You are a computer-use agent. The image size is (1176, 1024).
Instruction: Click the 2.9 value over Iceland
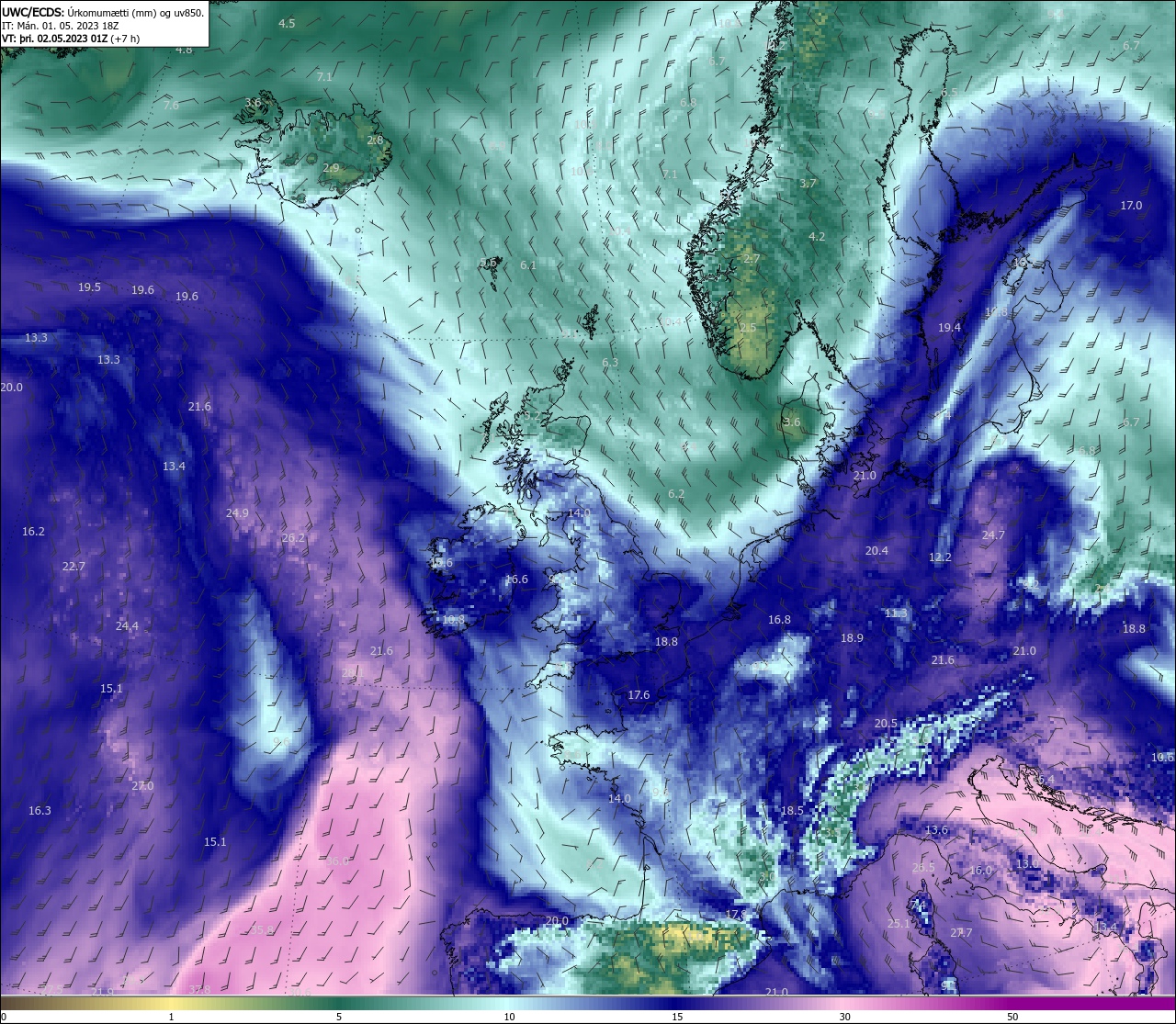coord(331,167)
